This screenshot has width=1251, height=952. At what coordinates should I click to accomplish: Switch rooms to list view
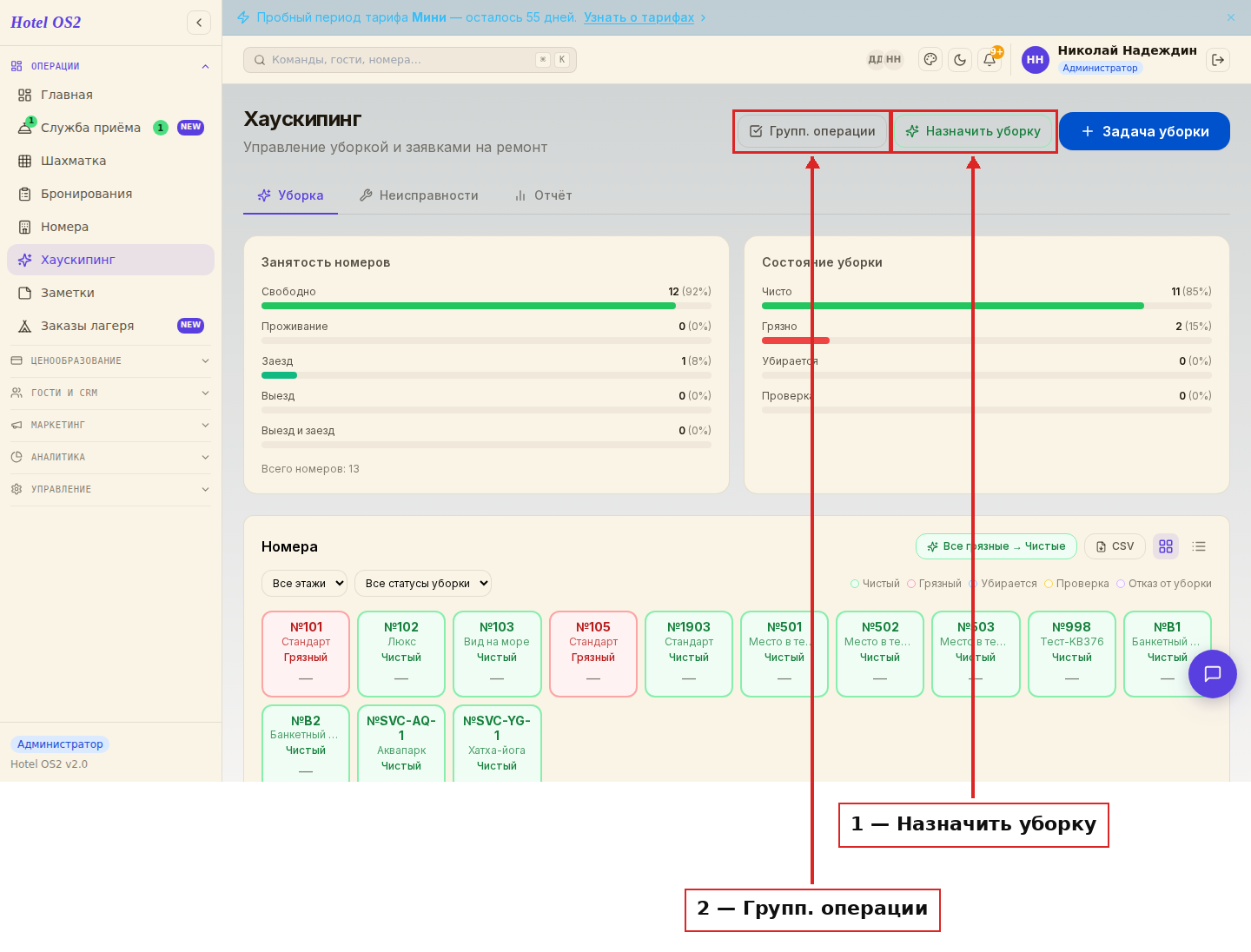tap(1199, 546)
